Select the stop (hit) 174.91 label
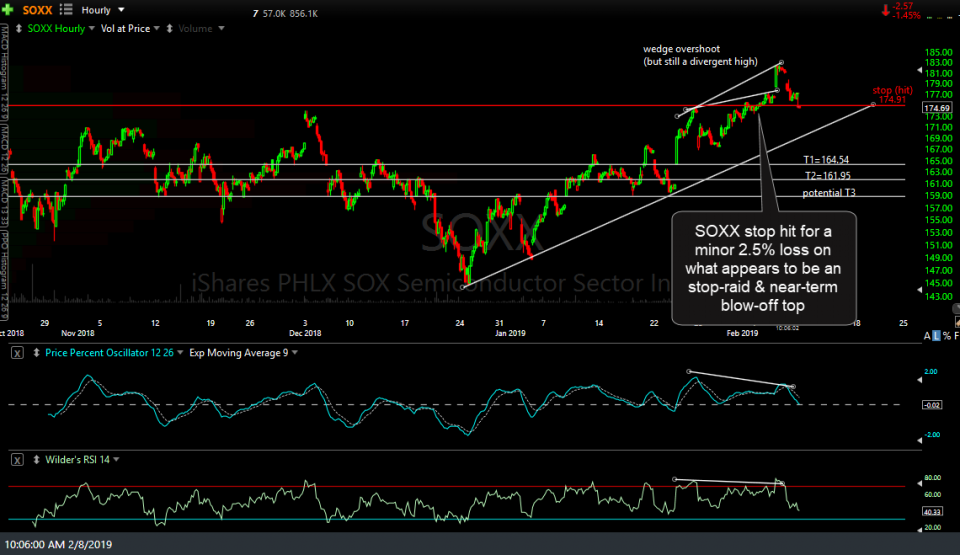The width and height of the screenshot is (960, 555). tap(892, 95)
